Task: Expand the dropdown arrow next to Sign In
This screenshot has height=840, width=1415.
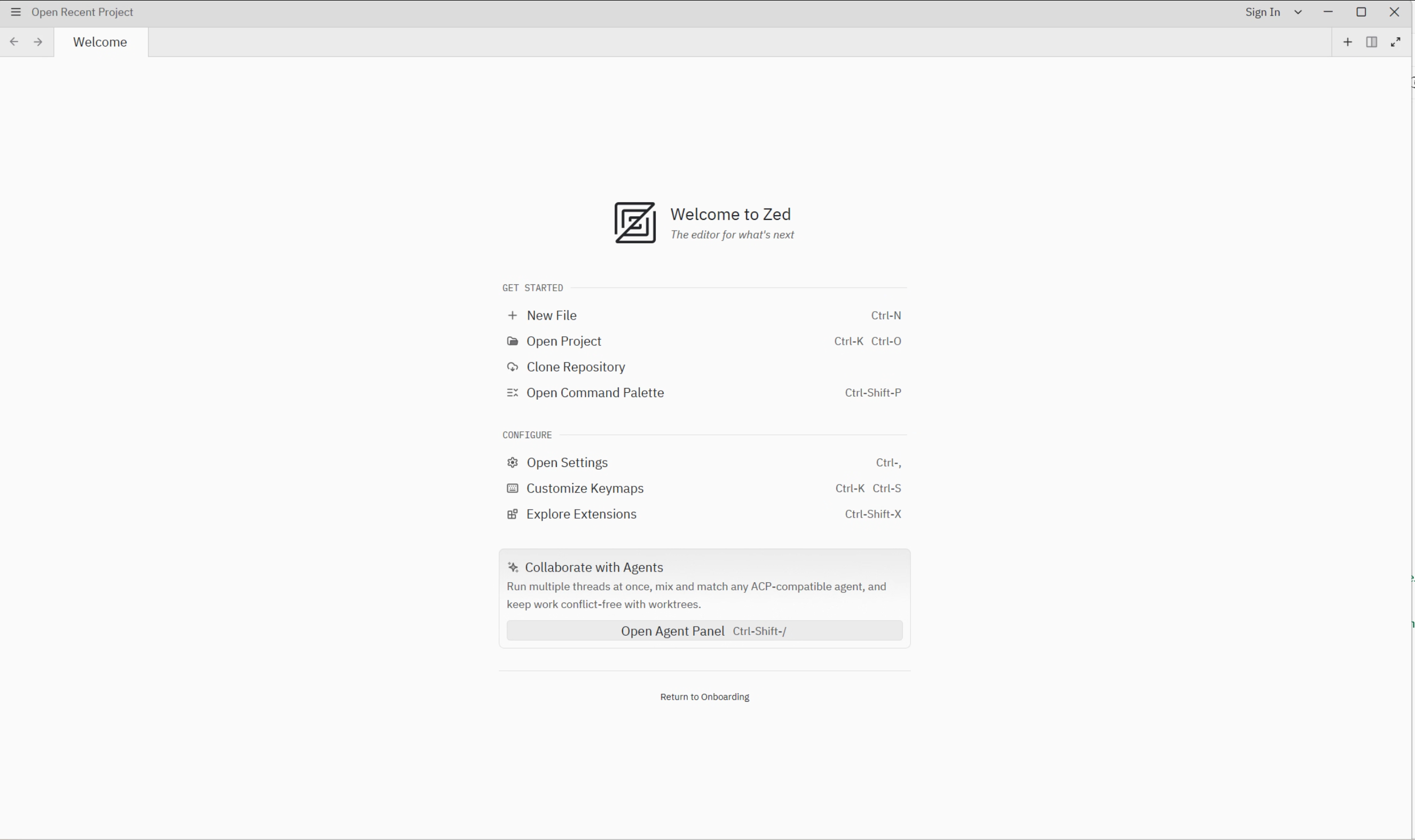Action: [1299, 12]
